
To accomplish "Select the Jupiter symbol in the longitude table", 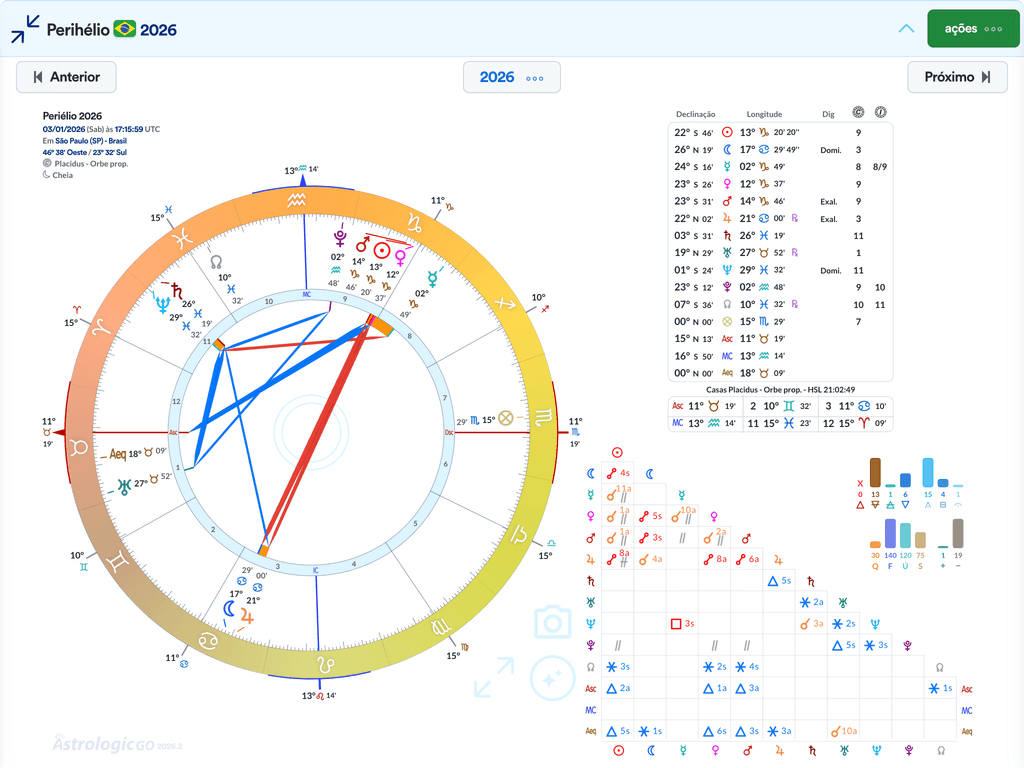I will [x=727, y=218].
